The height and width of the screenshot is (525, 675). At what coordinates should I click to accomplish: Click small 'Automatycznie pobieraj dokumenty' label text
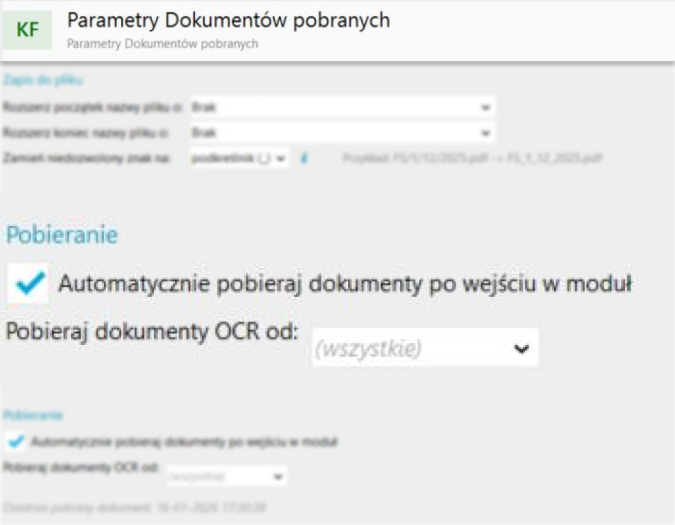coord(185,441)
